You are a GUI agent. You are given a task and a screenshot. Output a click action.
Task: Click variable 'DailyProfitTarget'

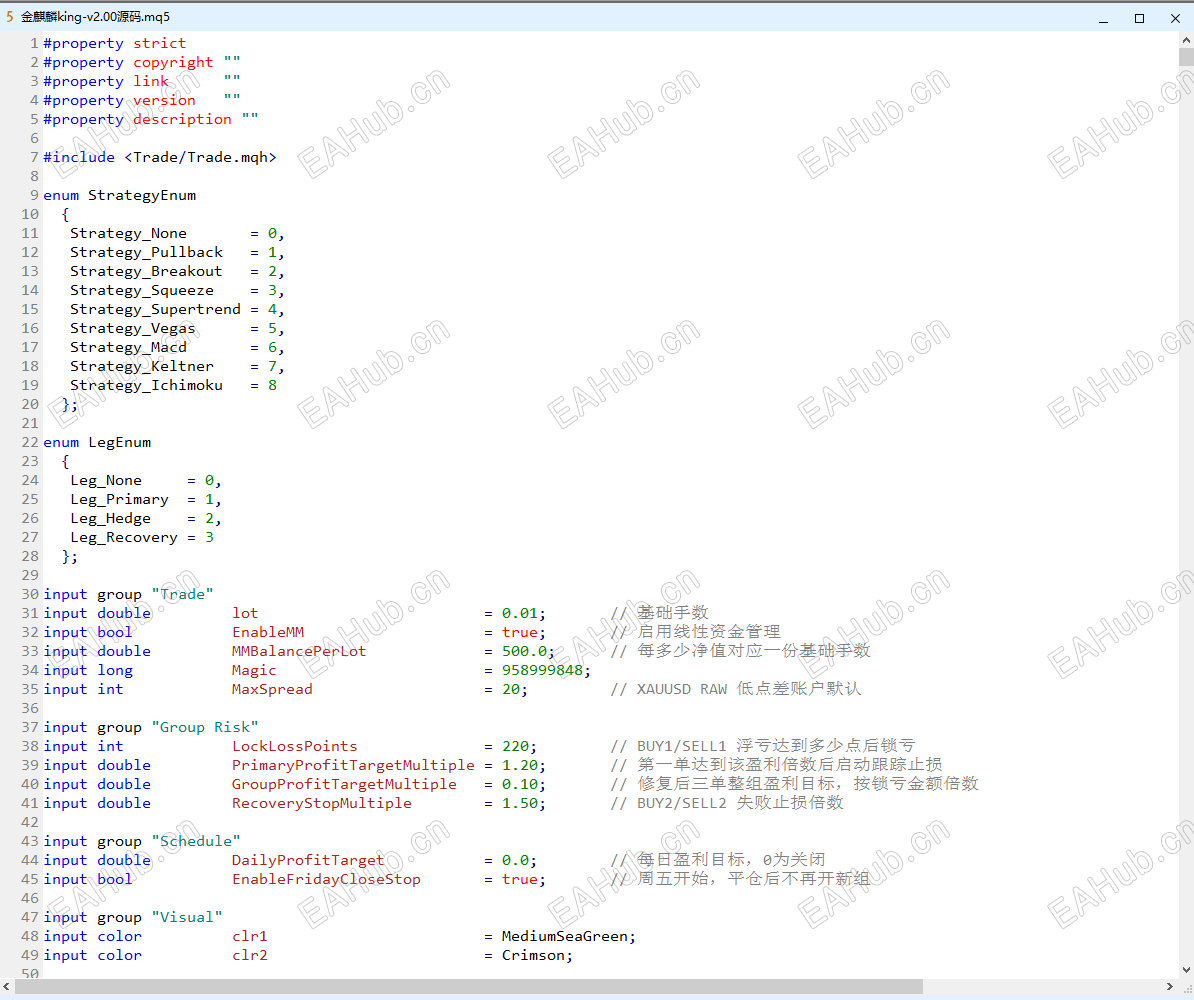(x=308, y=861)
